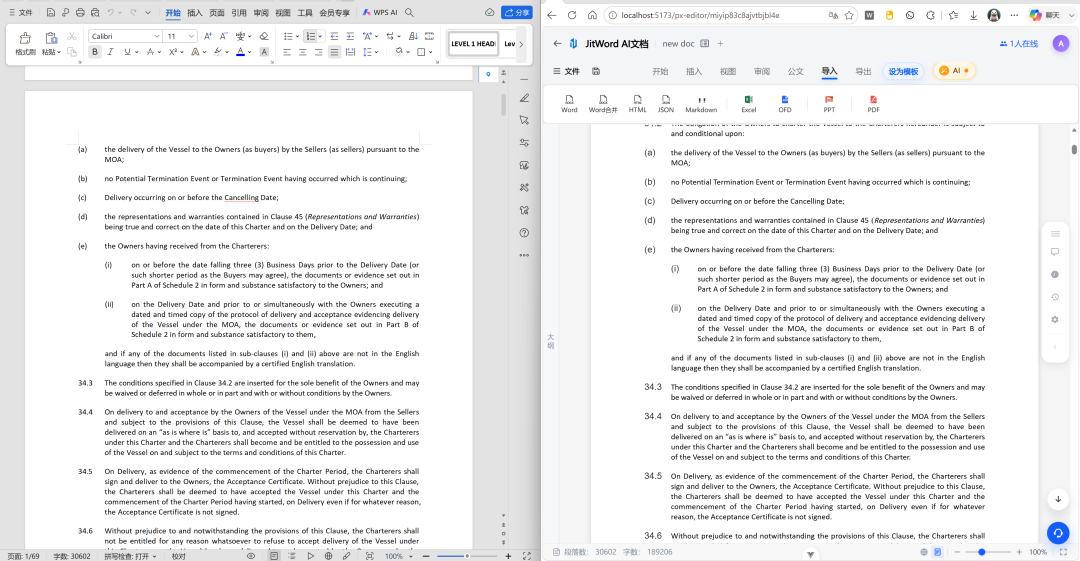
Task: Import an OFD file in JitWord
Action: (785, 103)
